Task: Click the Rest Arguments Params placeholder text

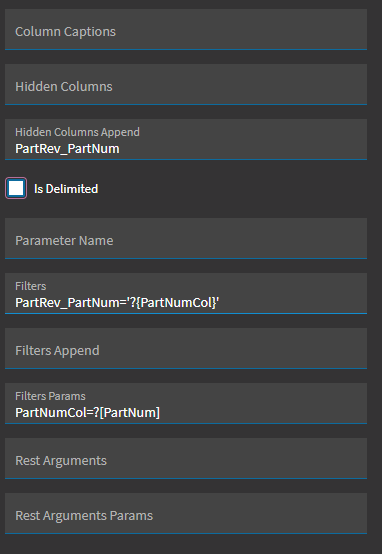Action: pos(84,515)
